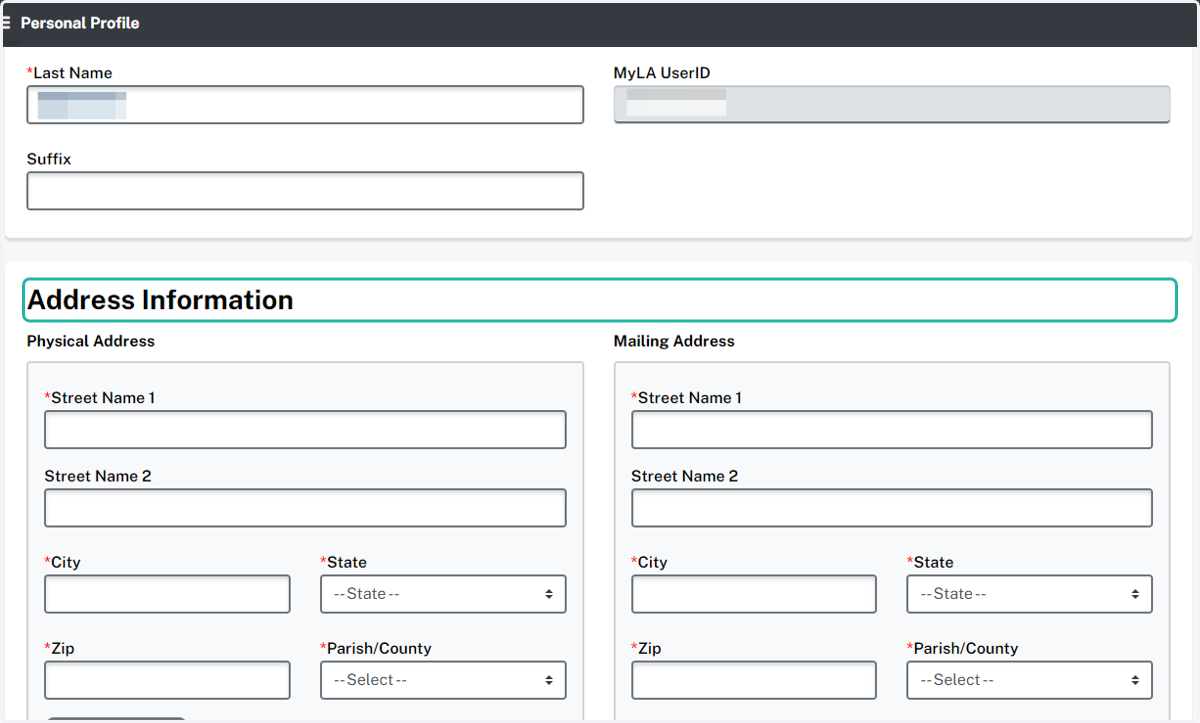Click the Mailing Address City field
The width and height of the screenshot is (1200, 723).
(754, 594)
